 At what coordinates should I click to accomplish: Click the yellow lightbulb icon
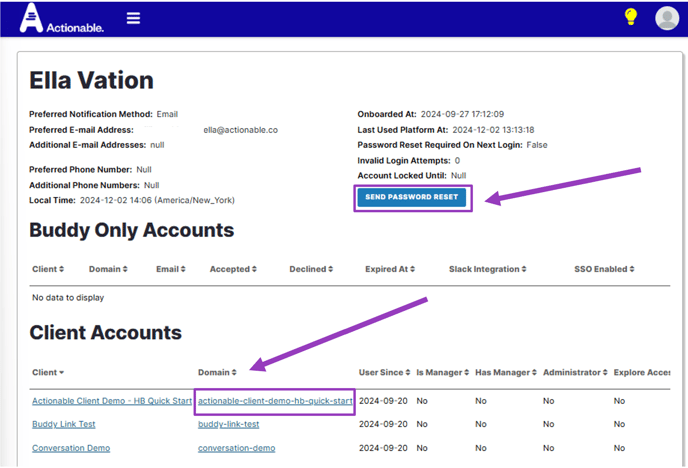coord(631,17)
